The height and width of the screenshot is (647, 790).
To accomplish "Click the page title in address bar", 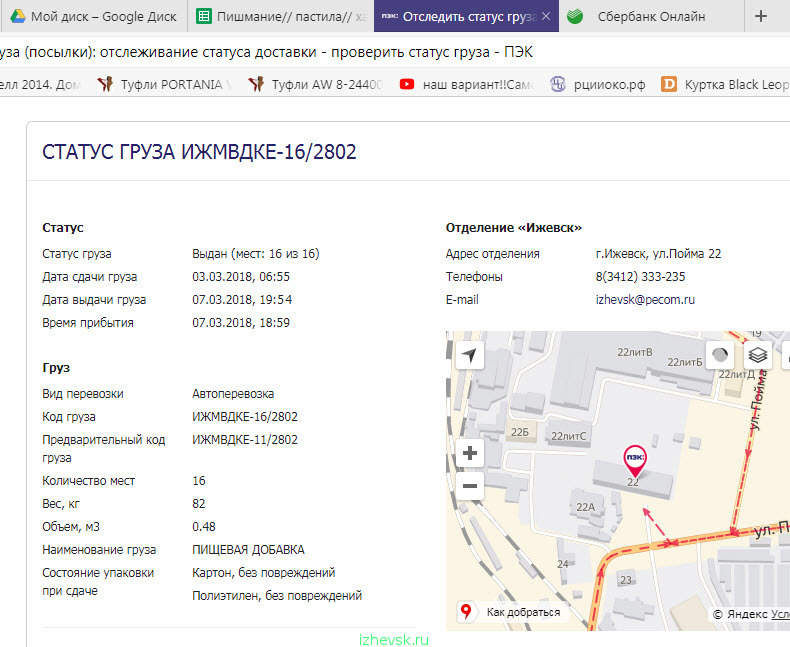I will click(x=266, y=52).
